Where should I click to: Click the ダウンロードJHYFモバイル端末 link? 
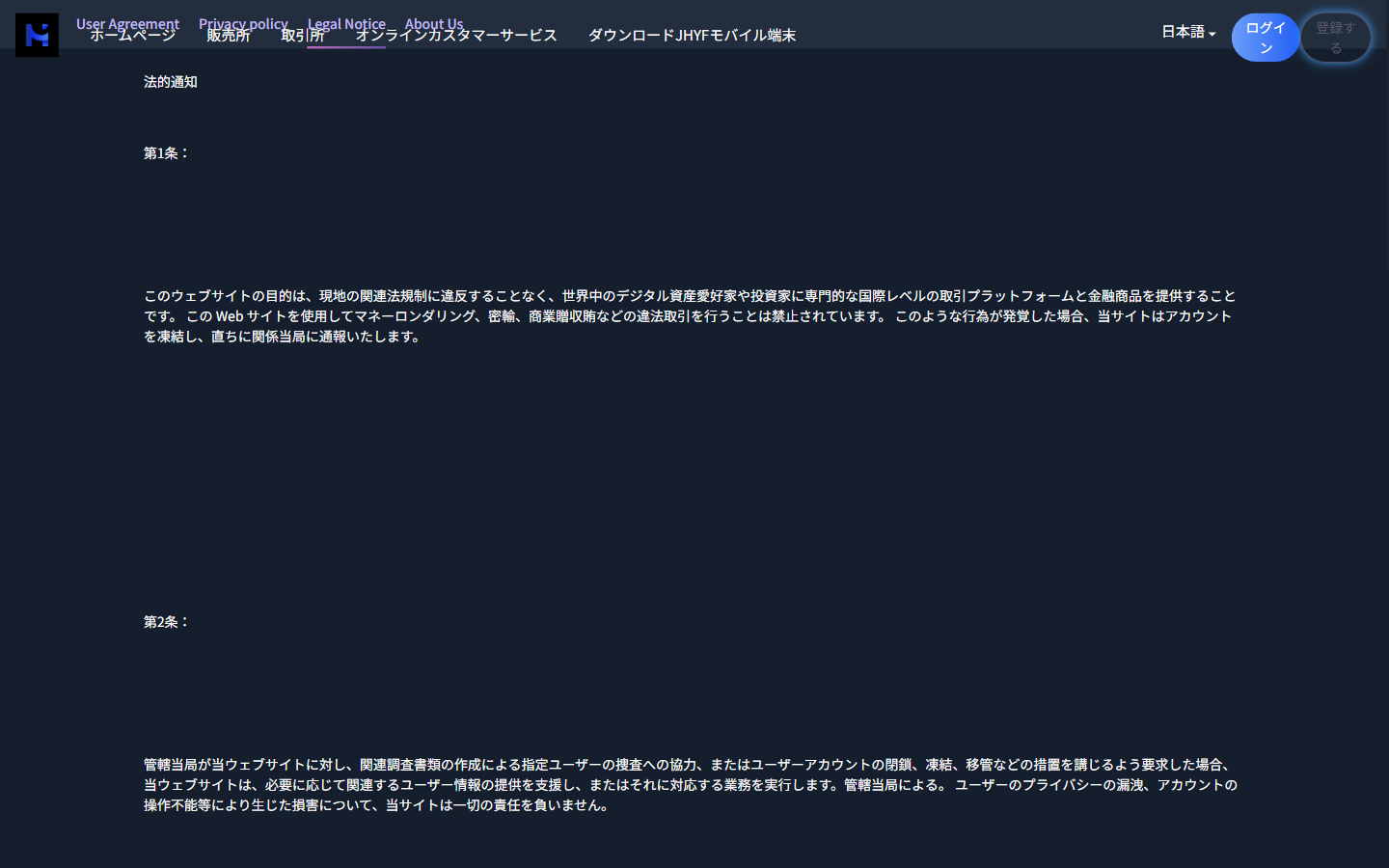coord(692,36)
